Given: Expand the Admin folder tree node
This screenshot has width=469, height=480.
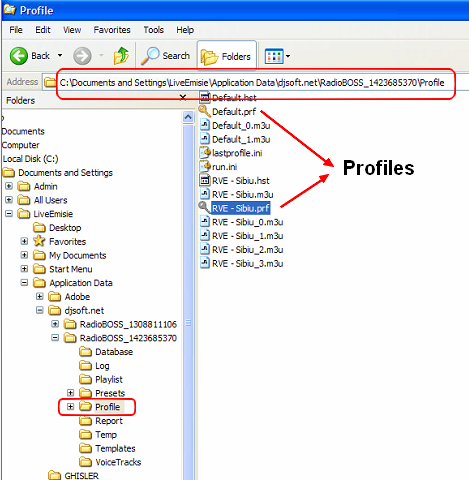Looking at the screenshot, I should click(9, 186).
